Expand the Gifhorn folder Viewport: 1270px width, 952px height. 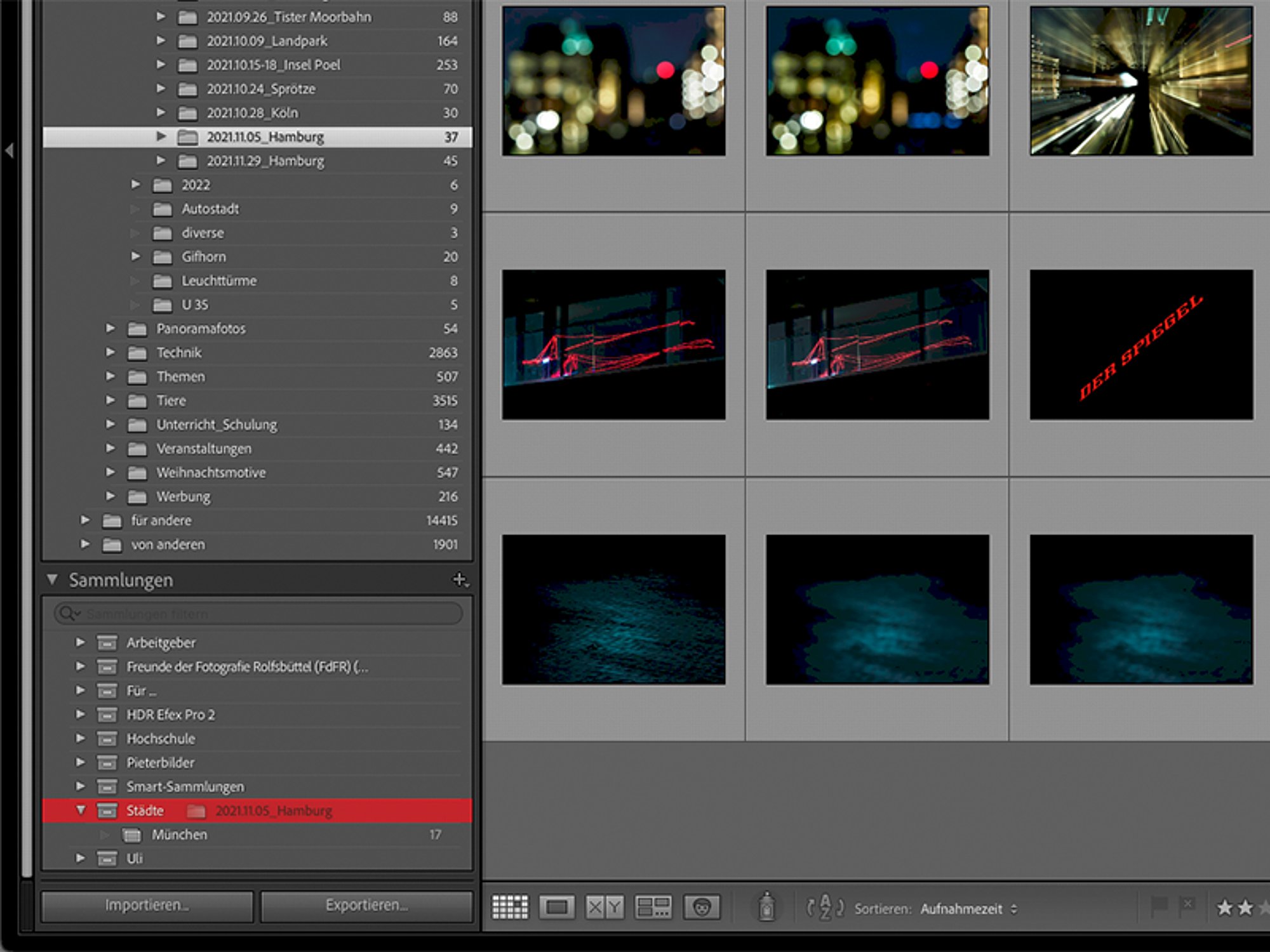136,256
